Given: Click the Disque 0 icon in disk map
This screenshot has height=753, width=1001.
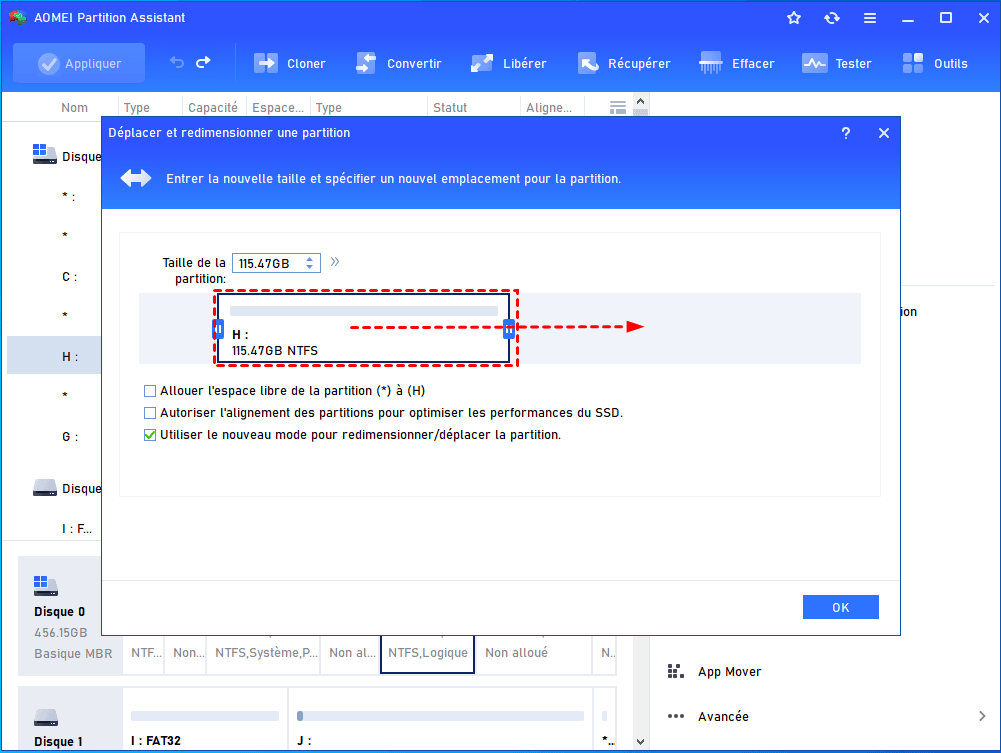Looking at the screenshot, I should coord(45,585).
